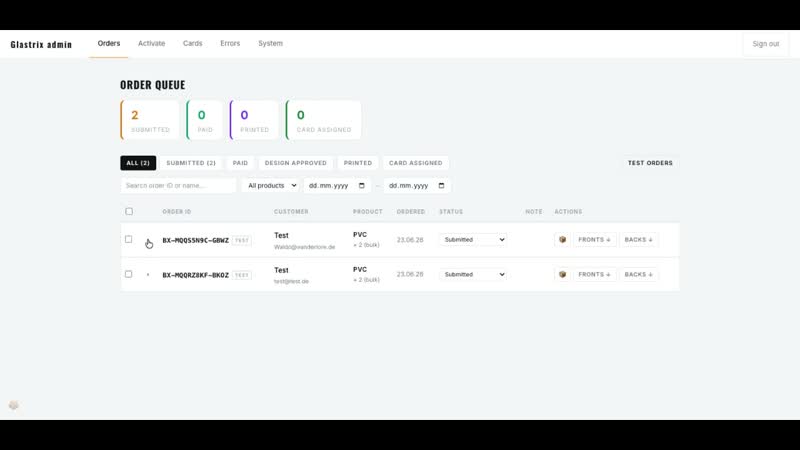Click the Sign out button
Screen dimensions: 800x450
pos(766,44)
